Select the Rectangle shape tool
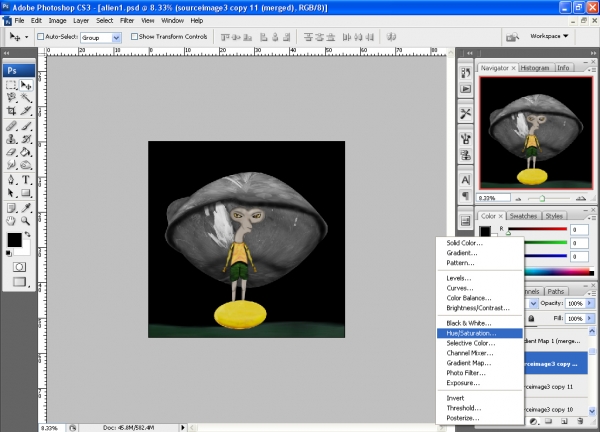Screen dimensions: 600x432 click(26, 193)
